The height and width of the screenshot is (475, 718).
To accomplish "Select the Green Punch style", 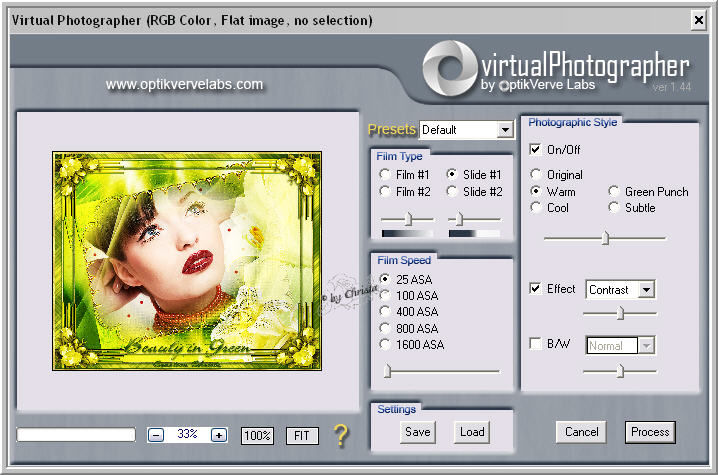I will (614, 191).
